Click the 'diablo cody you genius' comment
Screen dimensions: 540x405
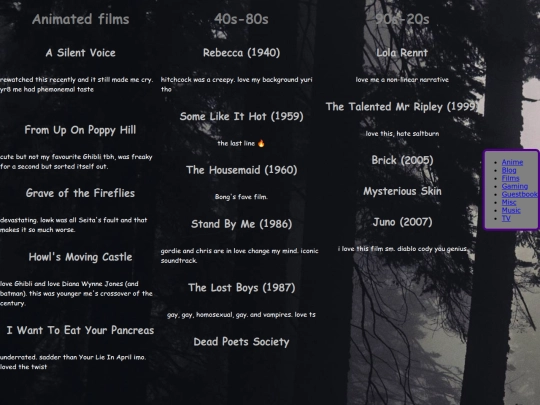pos(402,249)
